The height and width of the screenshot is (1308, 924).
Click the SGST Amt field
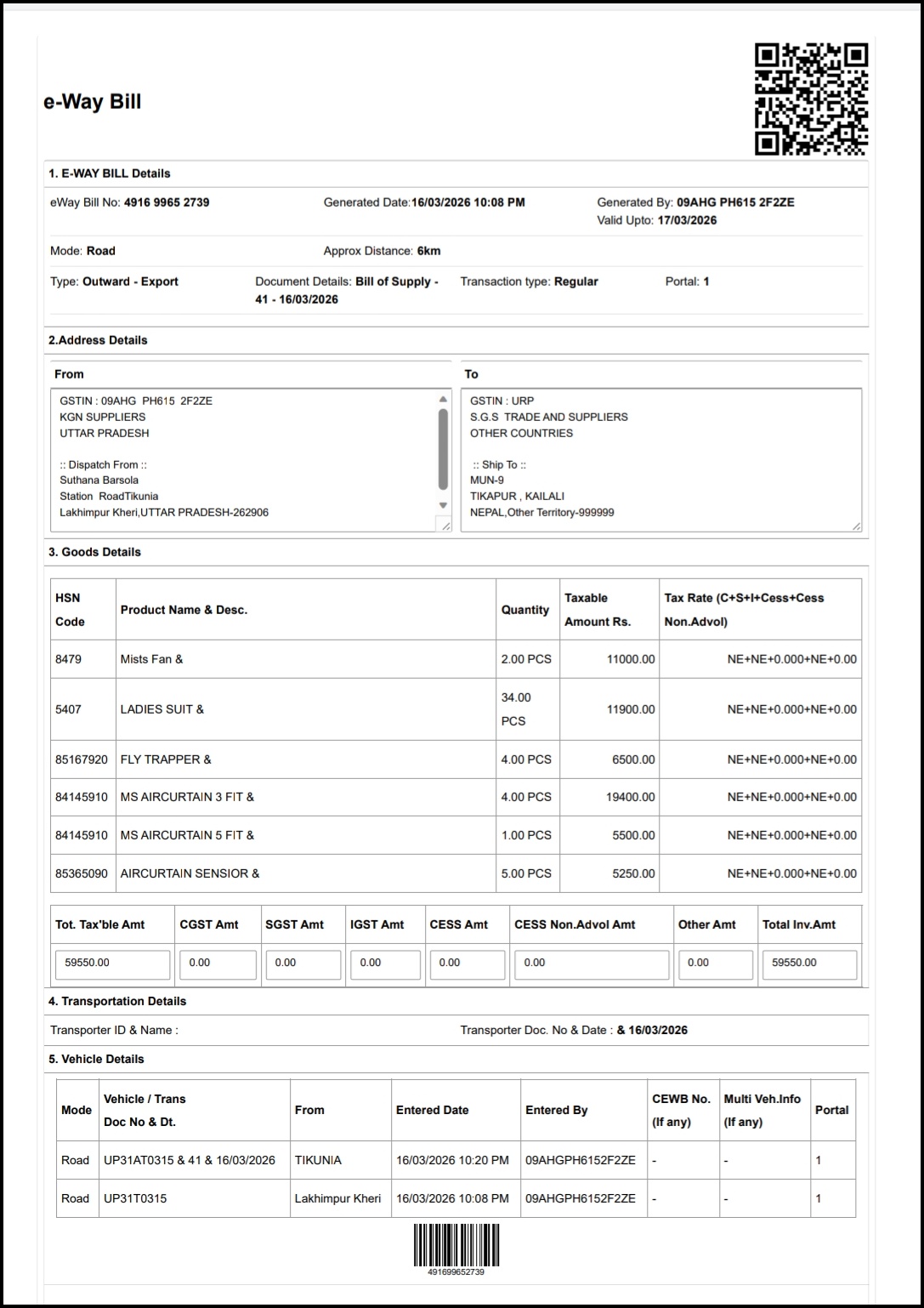pos(303,964)
